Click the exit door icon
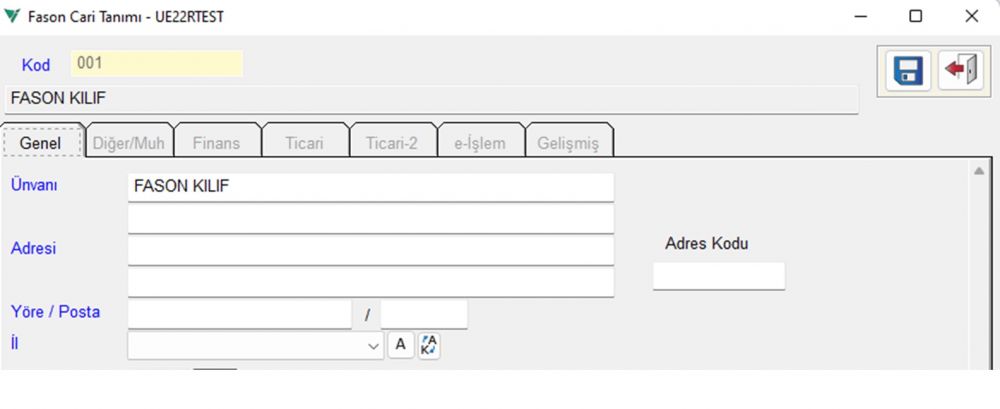1000x409 pixels. point(959,70)
